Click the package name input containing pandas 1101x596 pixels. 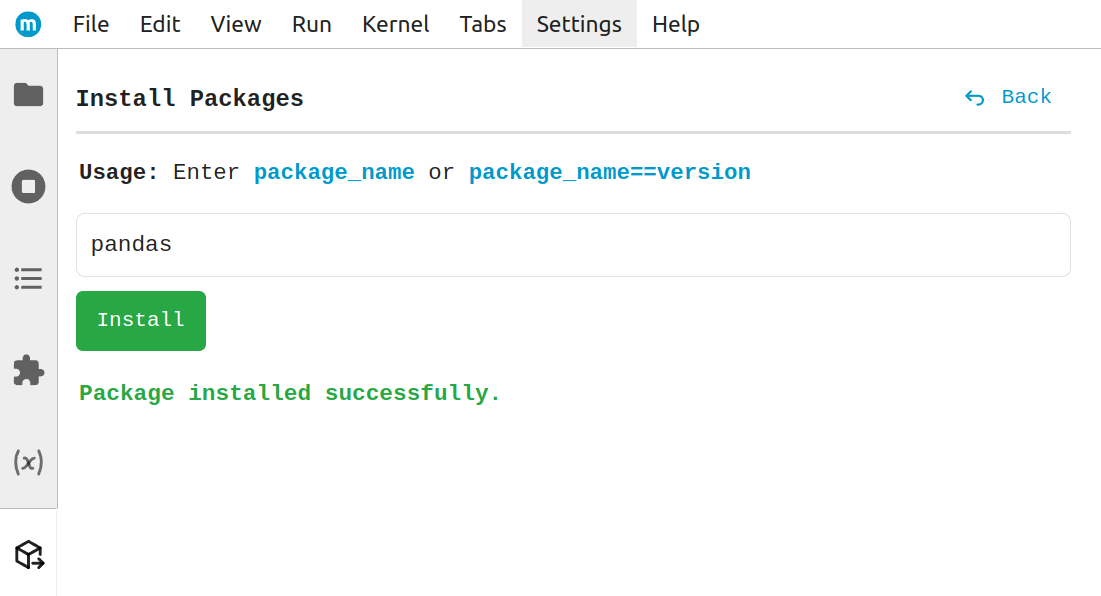(573, 244)
